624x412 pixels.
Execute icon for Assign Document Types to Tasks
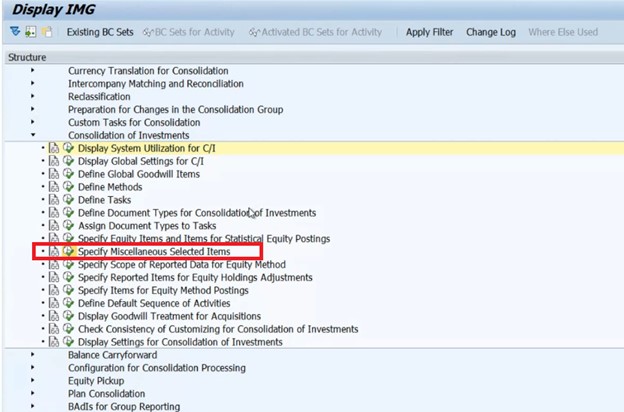pos(68,226)
